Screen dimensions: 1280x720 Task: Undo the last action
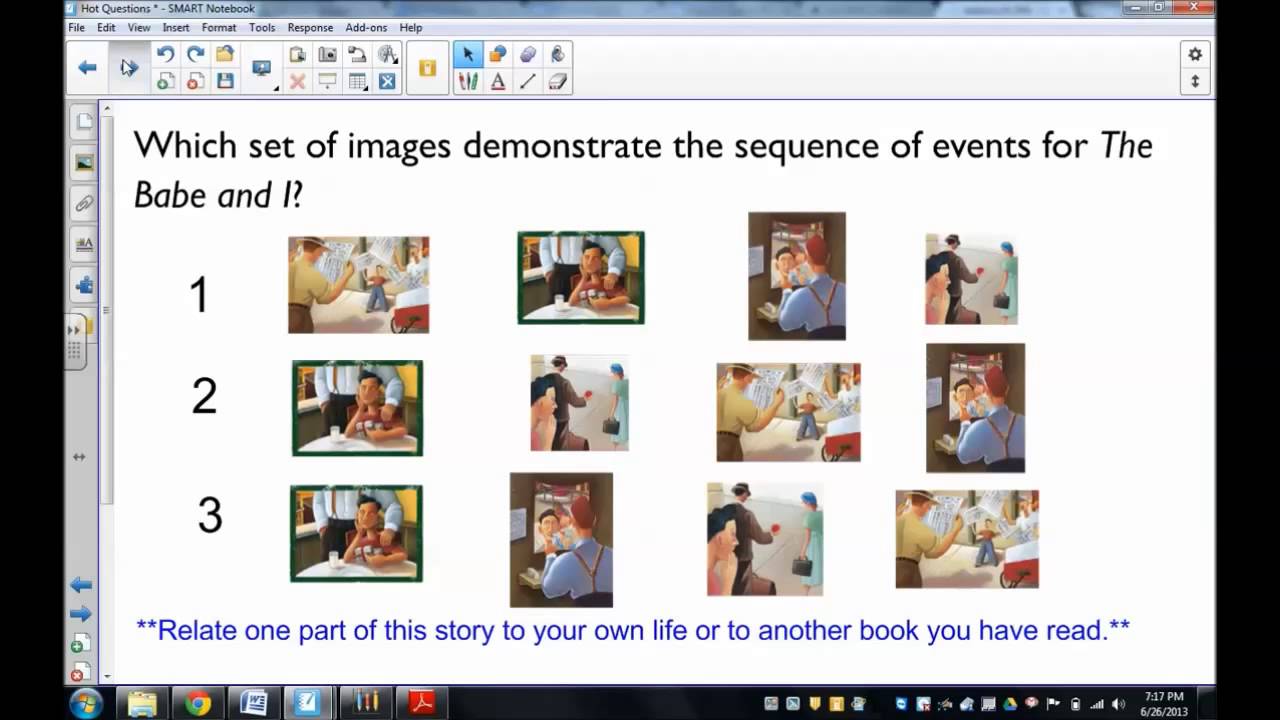[166, 55]
